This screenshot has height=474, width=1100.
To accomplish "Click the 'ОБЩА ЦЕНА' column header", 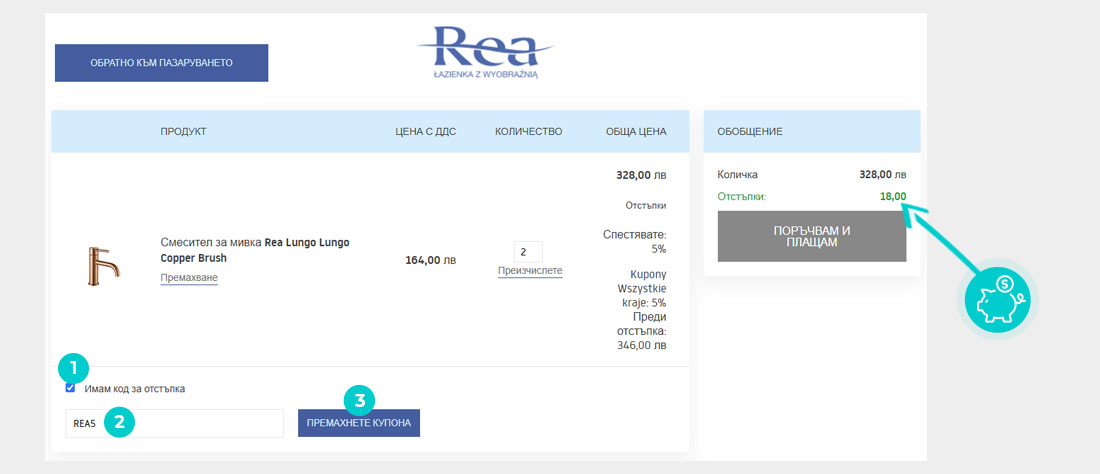I will point(635,131).
